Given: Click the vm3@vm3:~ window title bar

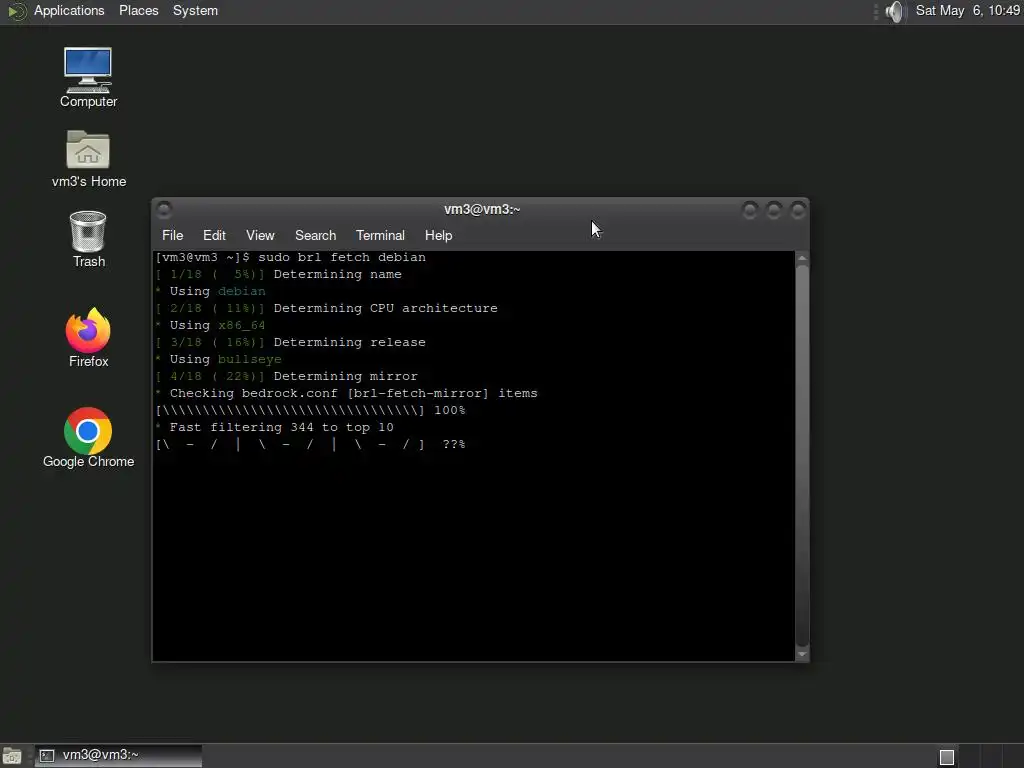Looking at the screenshot, I should point(482,210).
